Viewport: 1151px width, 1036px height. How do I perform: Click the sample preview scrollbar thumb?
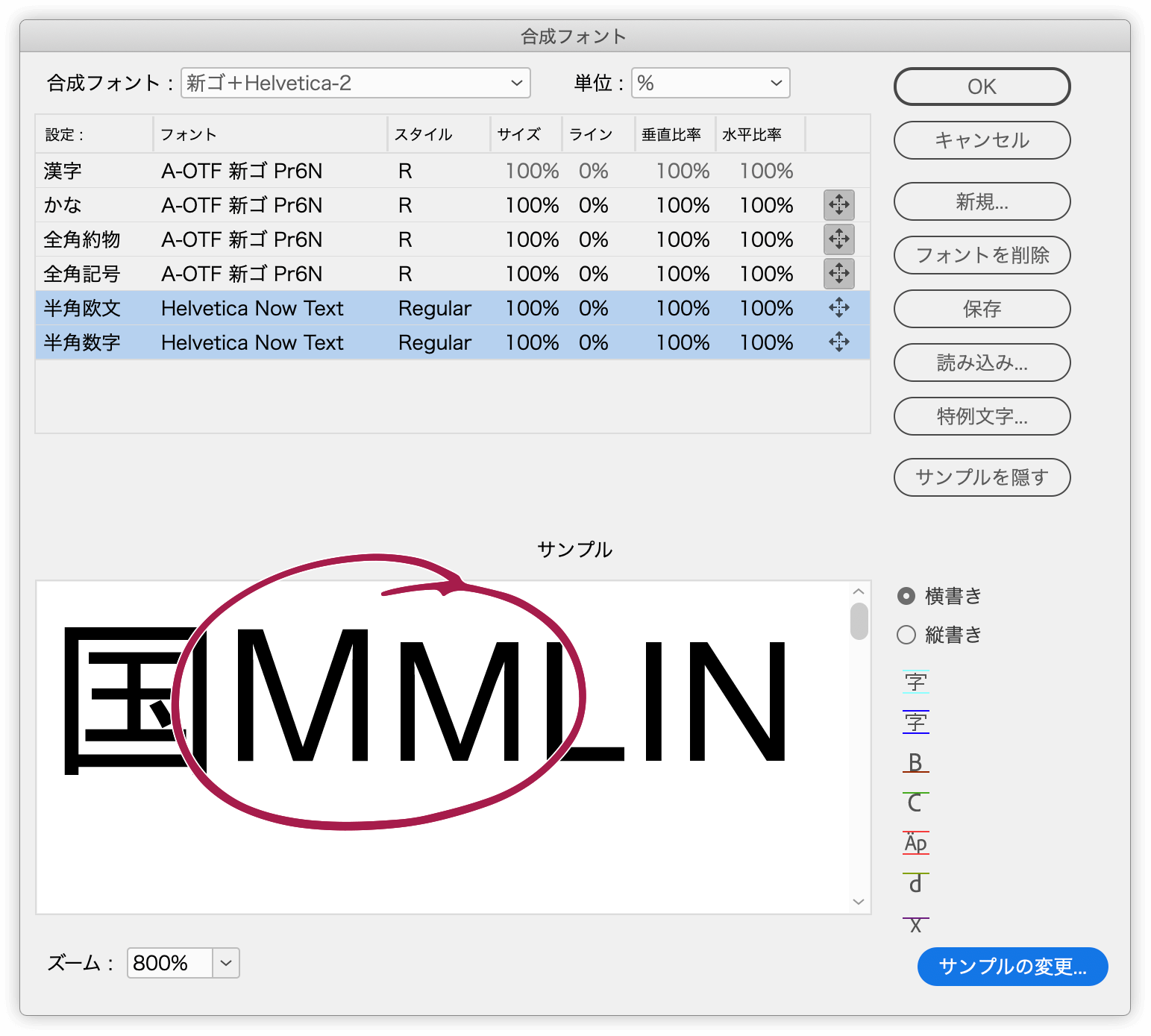tap(859, 621)
